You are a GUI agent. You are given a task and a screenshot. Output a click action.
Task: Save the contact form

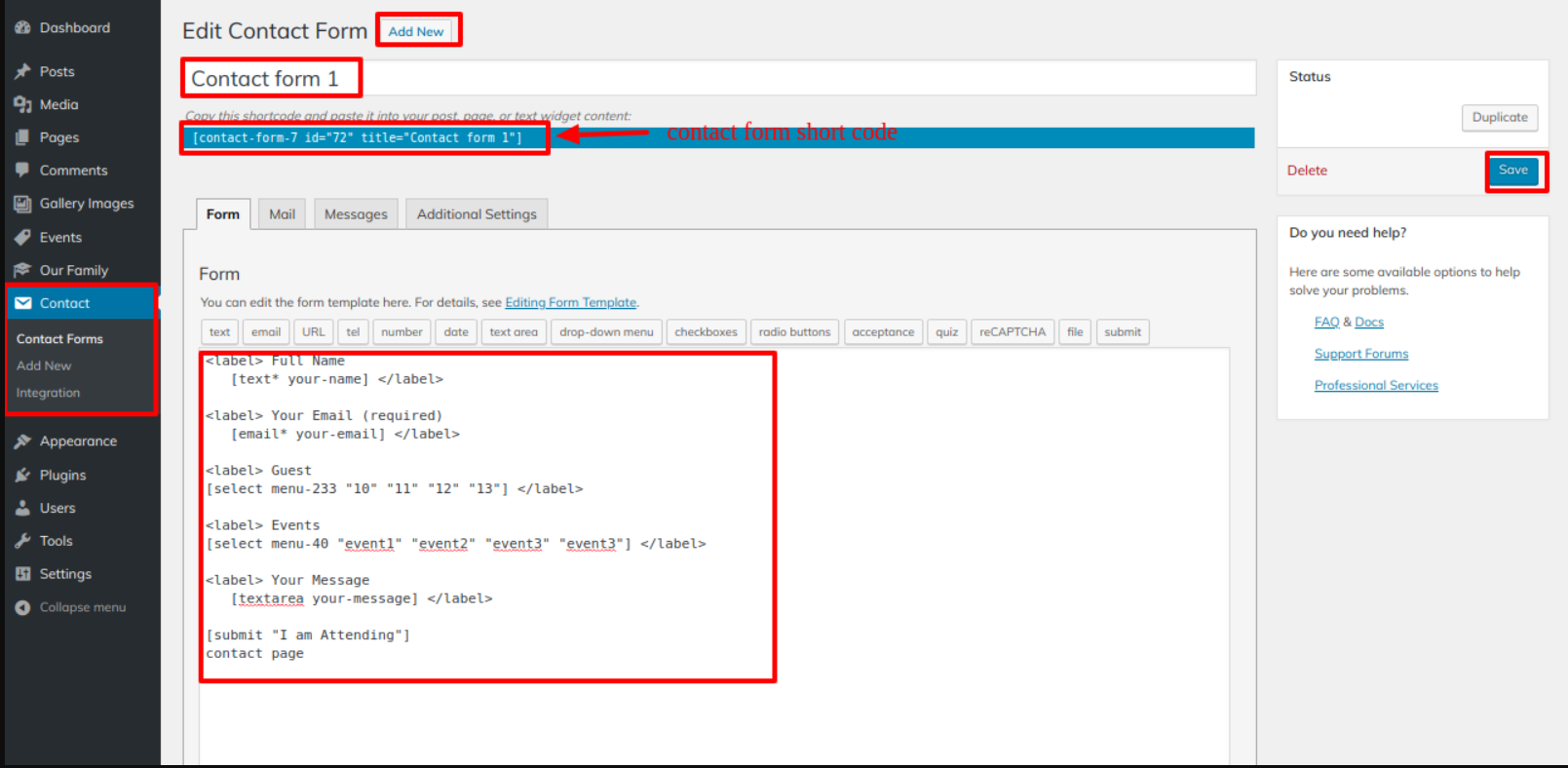coord(1512,171)
